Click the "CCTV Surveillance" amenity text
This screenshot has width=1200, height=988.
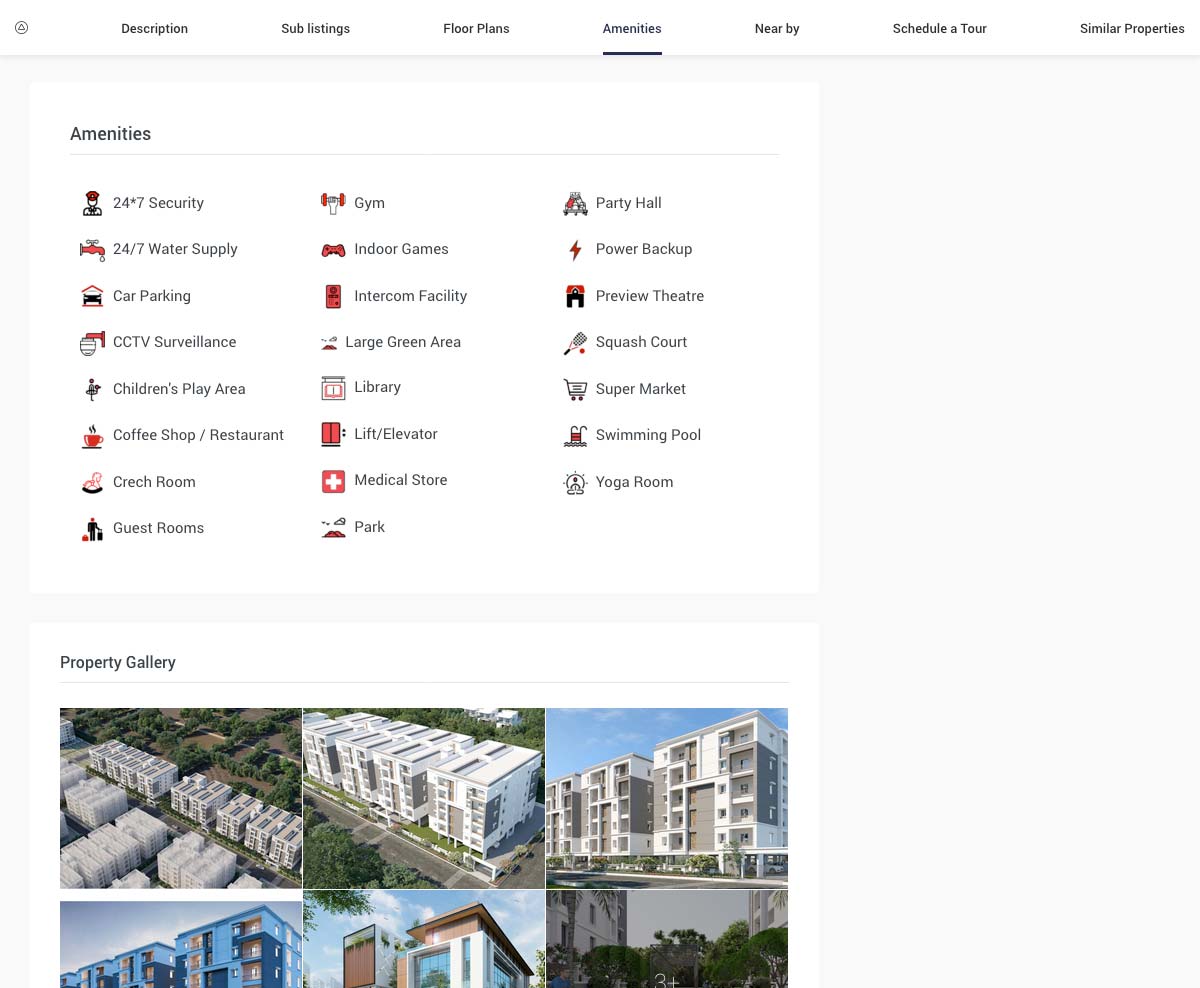click(x=175, y=342)
